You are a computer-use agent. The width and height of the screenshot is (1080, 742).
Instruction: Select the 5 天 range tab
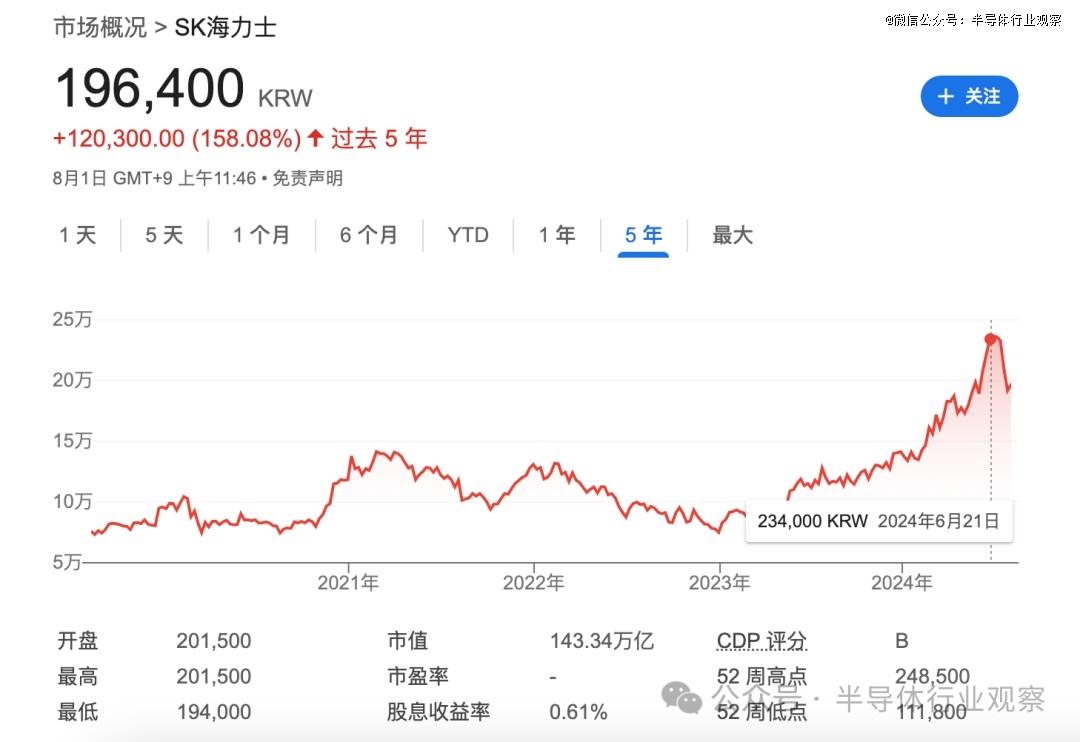coord(164,235)
